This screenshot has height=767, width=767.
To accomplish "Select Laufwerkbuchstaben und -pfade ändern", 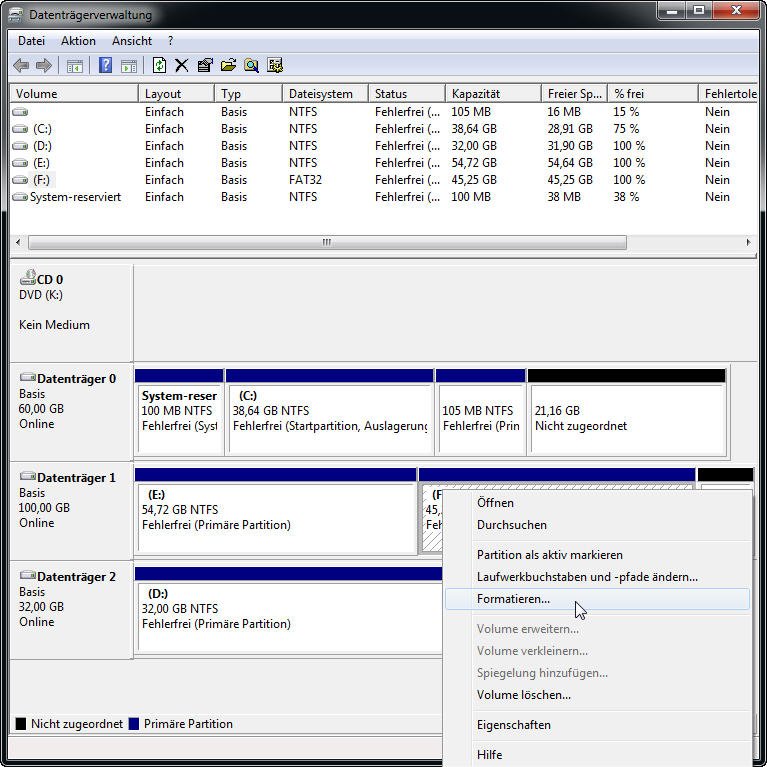I will [x=597, y=577].
